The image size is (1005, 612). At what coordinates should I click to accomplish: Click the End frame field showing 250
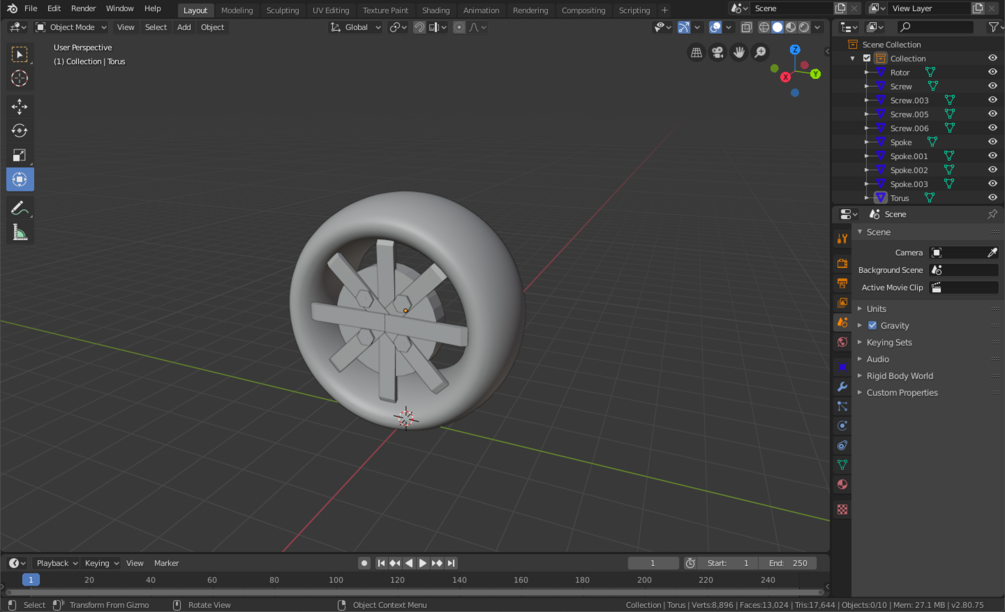[789, 563]
